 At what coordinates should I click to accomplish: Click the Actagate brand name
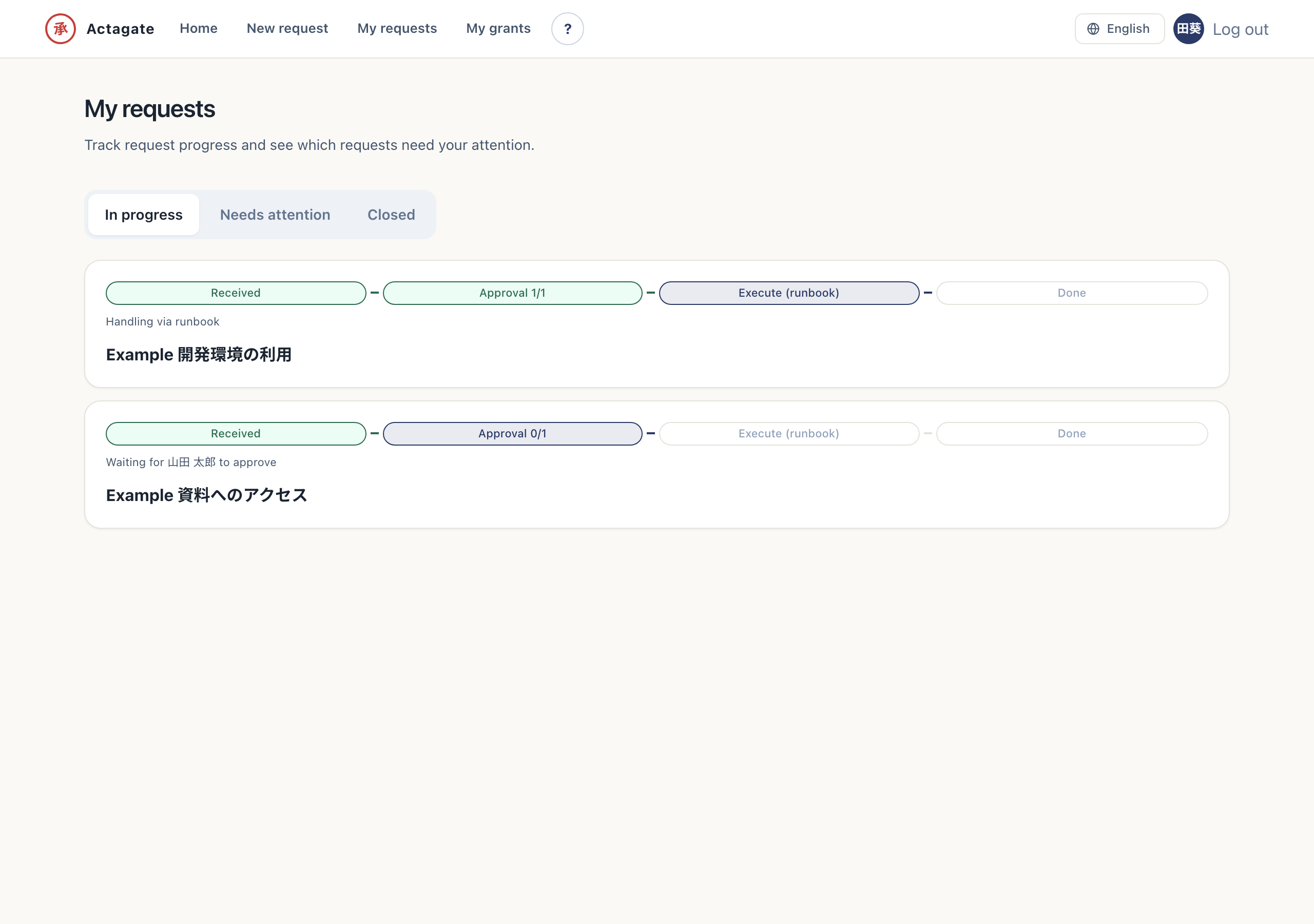point(120,29)
